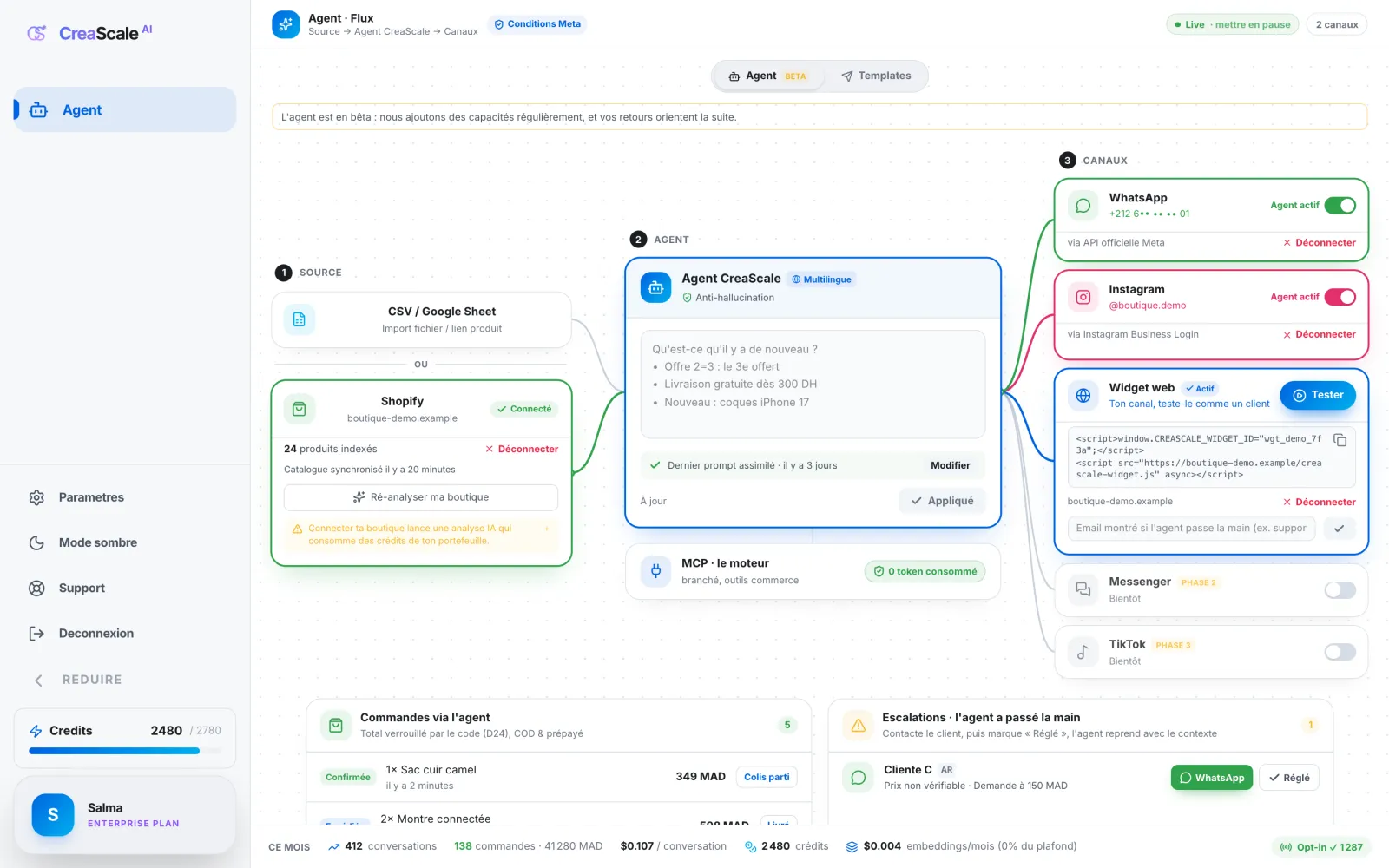Click the Réglé button for Cliente C

(x=1289, y=778)
